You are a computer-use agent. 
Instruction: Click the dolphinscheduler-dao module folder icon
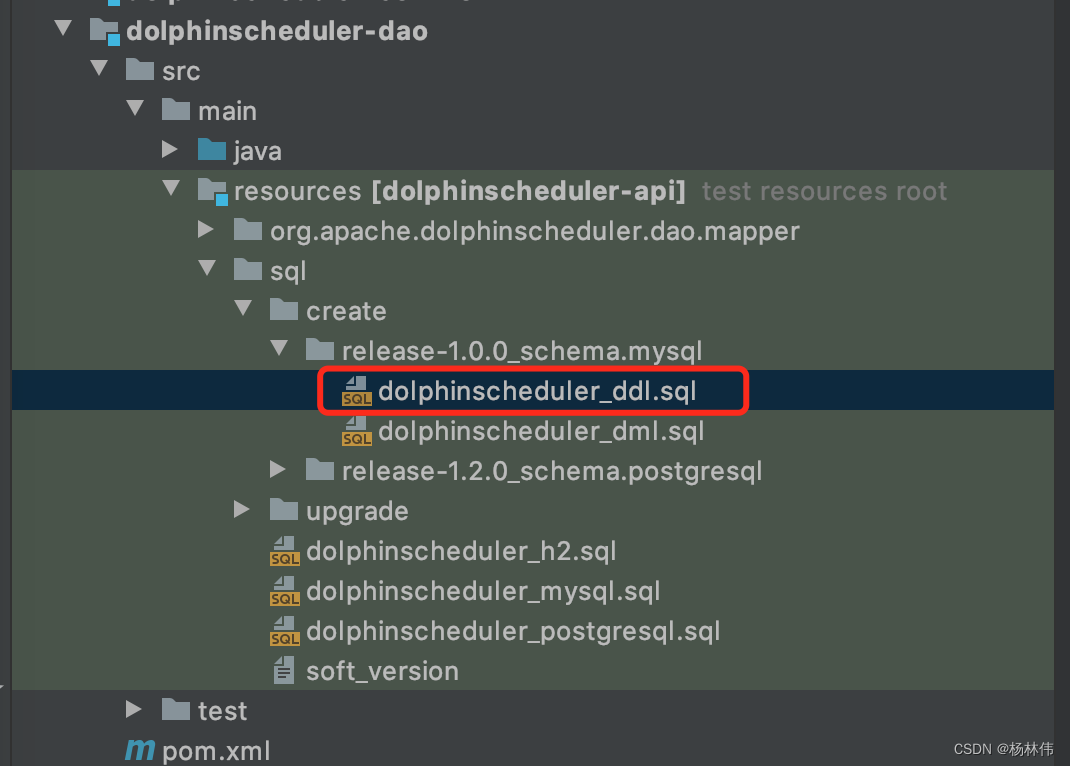105,31
